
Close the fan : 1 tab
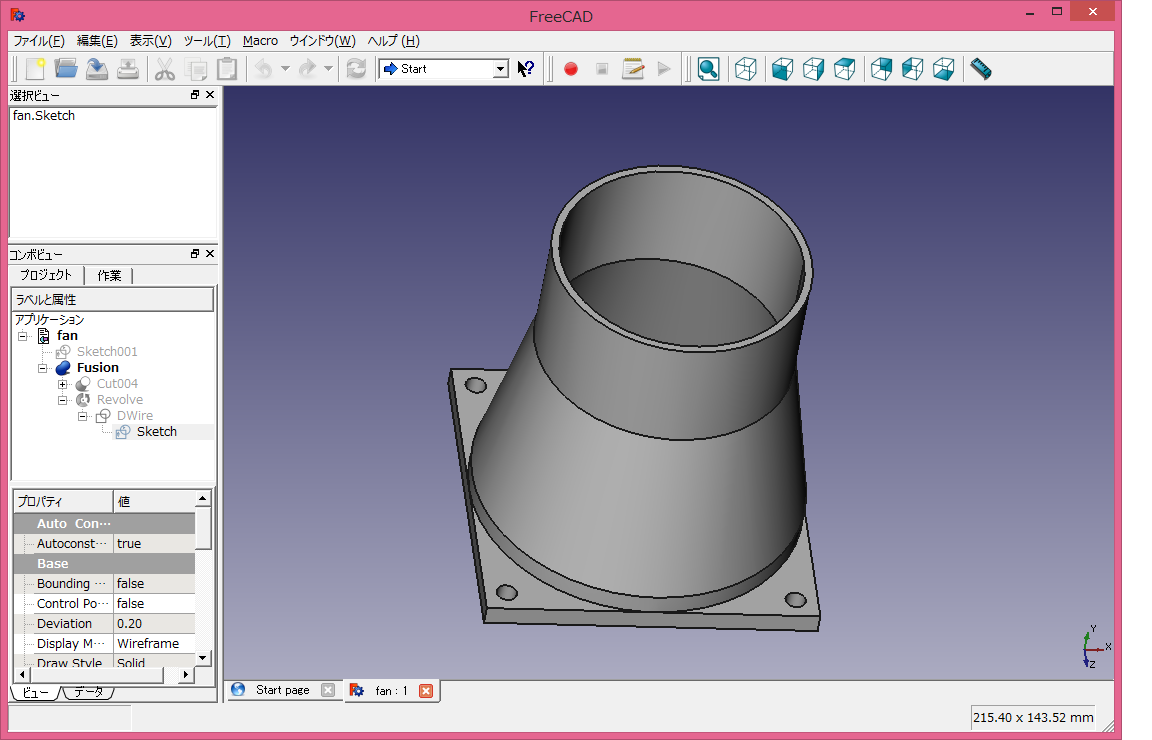[426, 691]
